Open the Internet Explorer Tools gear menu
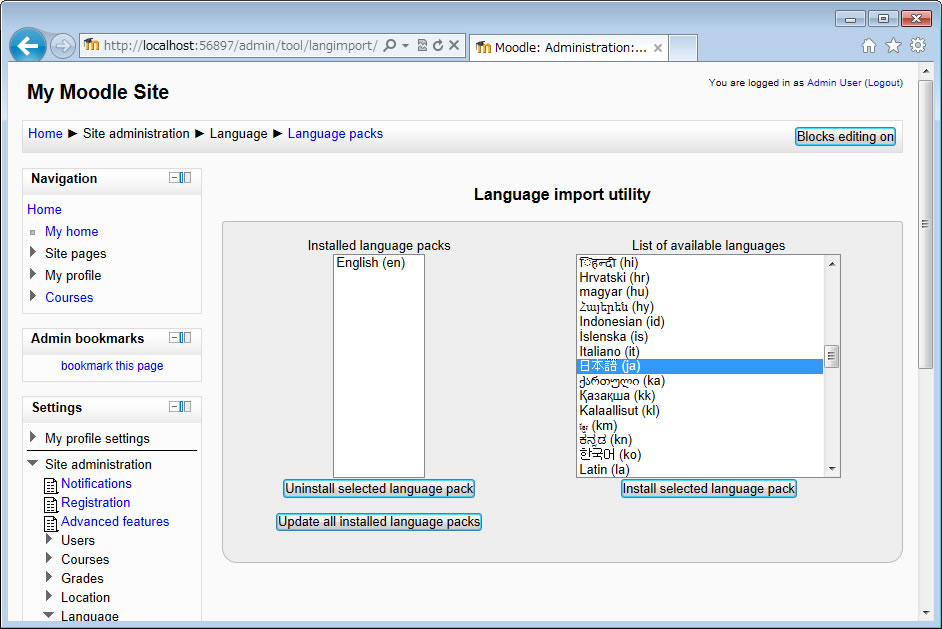This screenshot has width=942, height=629. (x=917, y=46)
